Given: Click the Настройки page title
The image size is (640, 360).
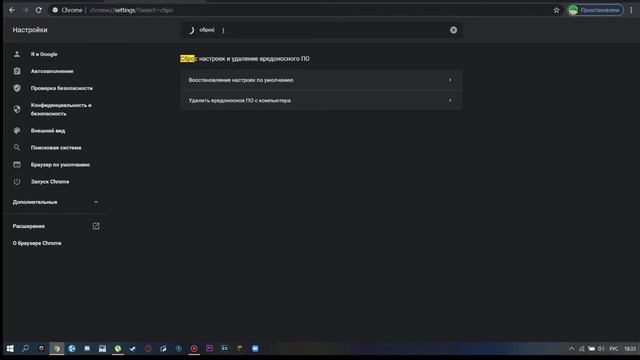Looking at the screenshot, I should (x=30, y=30).
